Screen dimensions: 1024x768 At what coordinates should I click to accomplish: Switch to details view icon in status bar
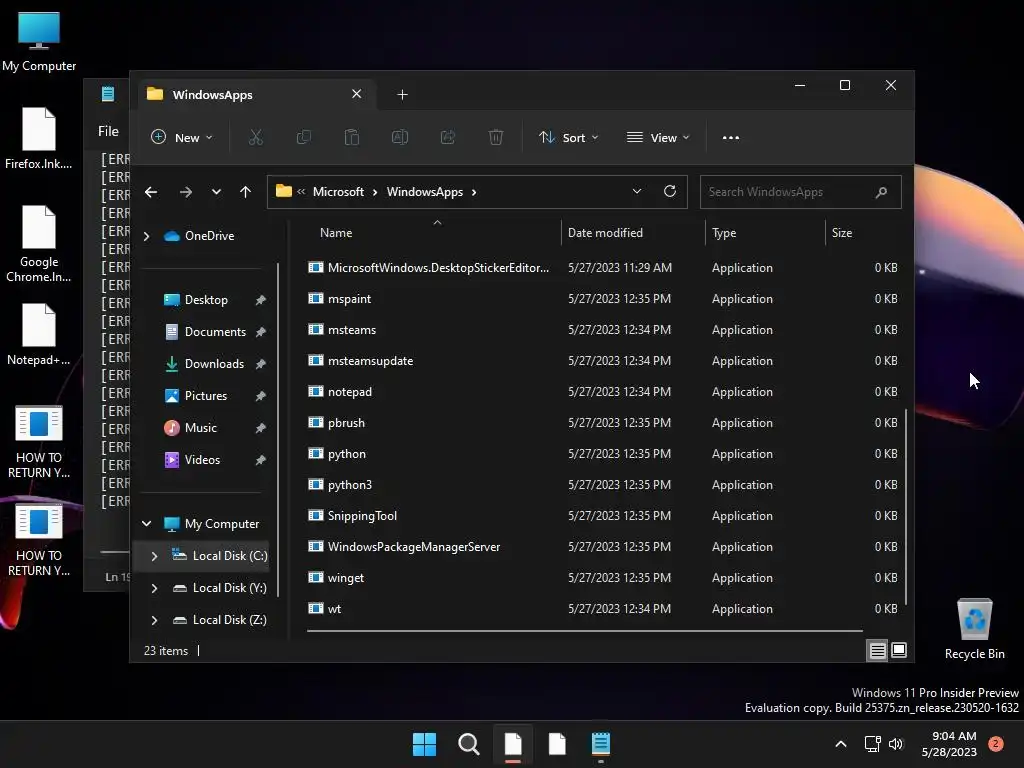pyautogui.click(x=877, y=650)
